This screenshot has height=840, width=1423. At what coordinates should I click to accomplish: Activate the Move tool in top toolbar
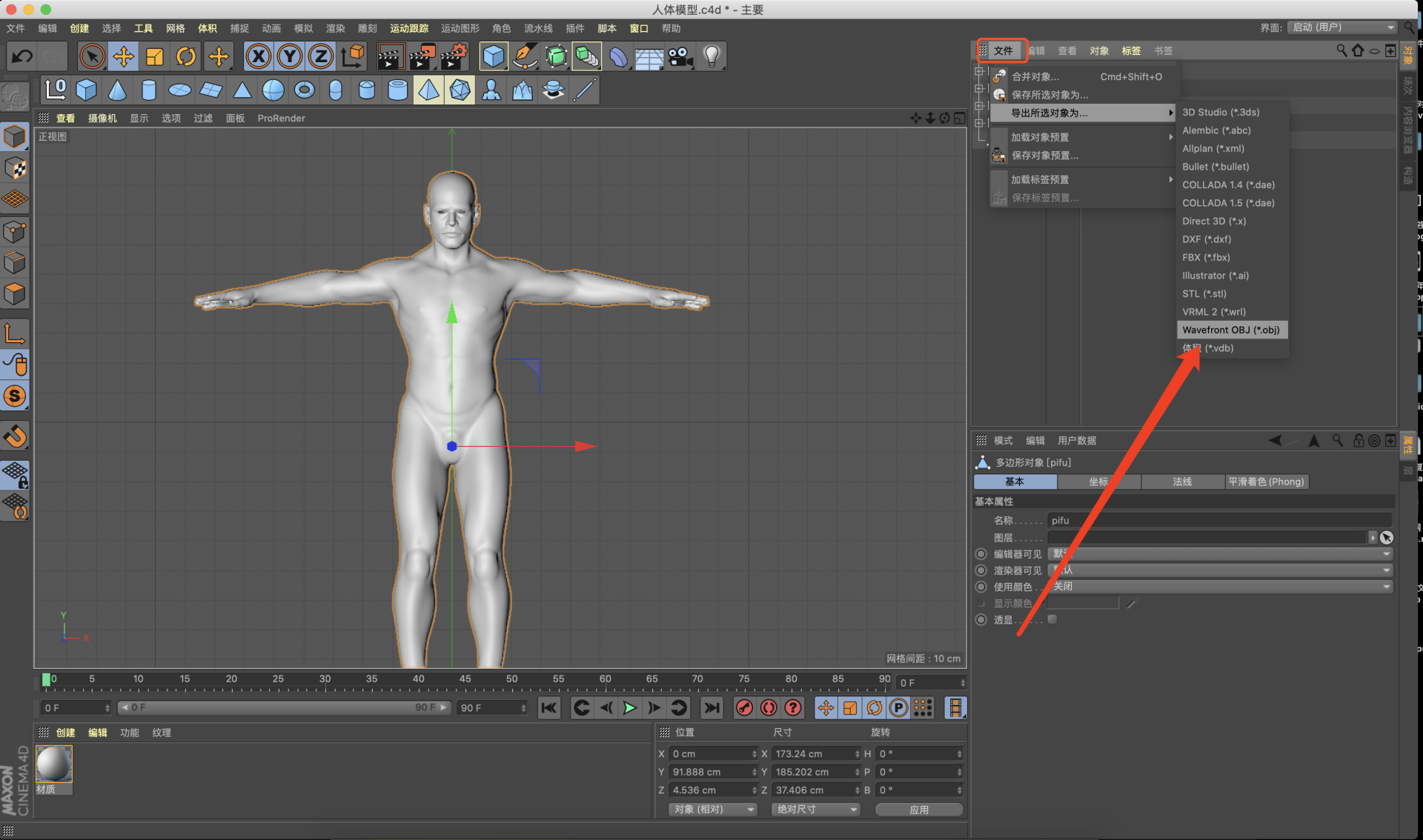[123, 56]
